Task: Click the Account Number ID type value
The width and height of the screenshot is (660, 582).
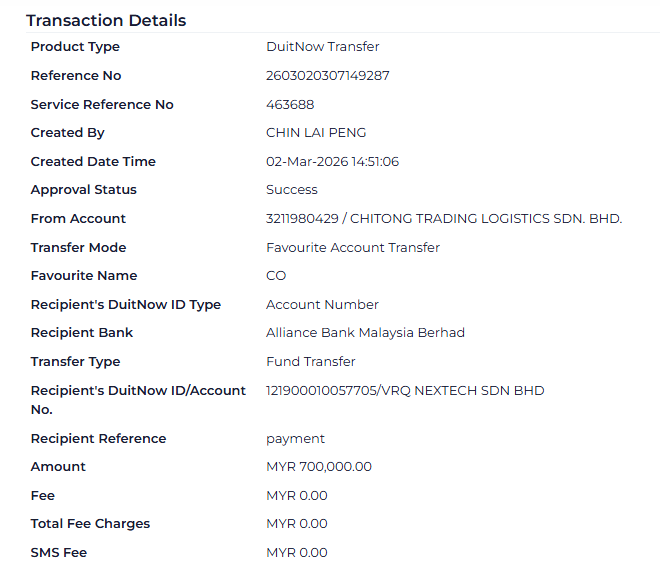Action: [322, 305]
